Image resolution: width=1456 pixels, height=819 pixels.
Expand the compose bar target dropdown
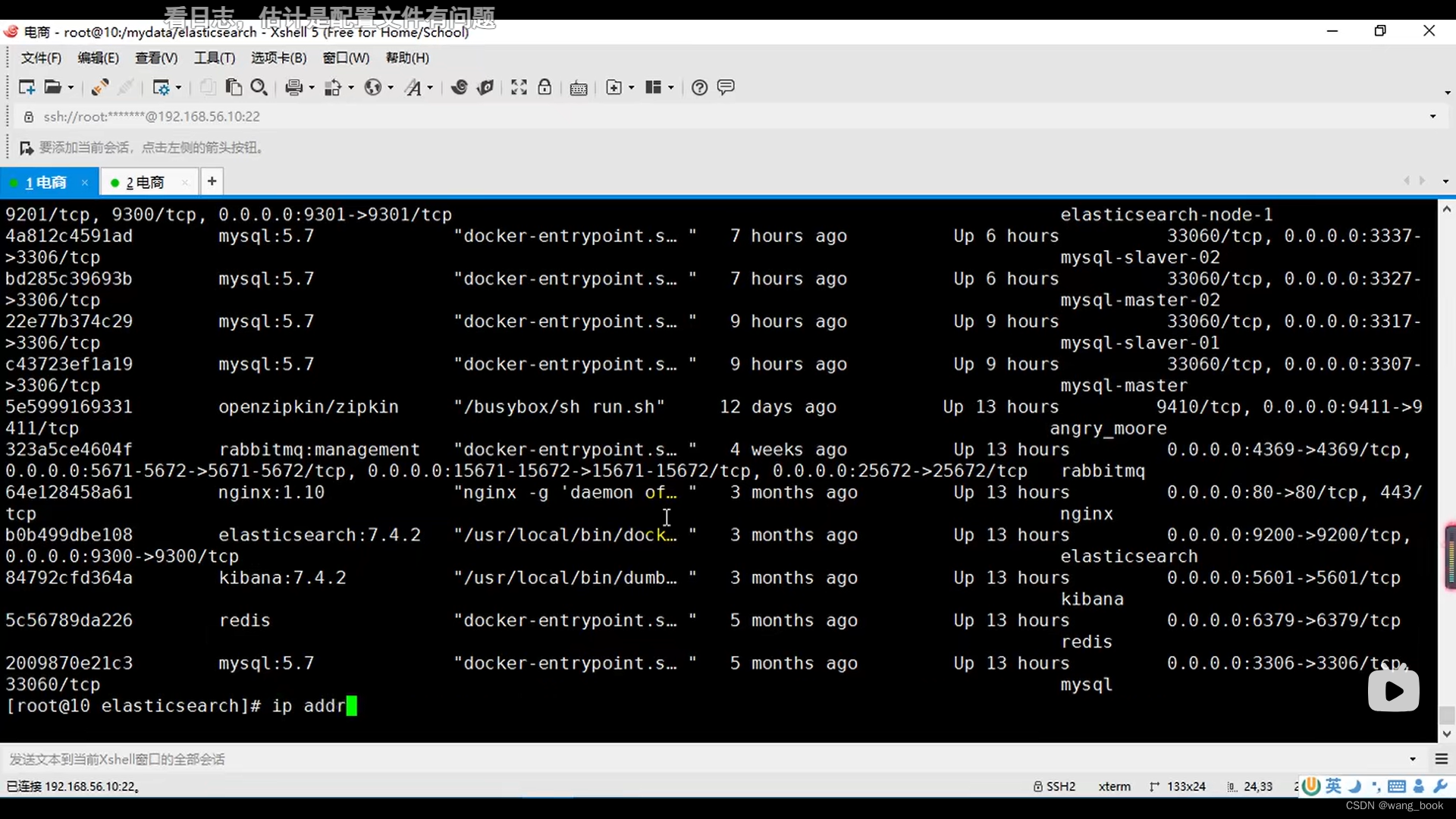[x=1413, y=759]
